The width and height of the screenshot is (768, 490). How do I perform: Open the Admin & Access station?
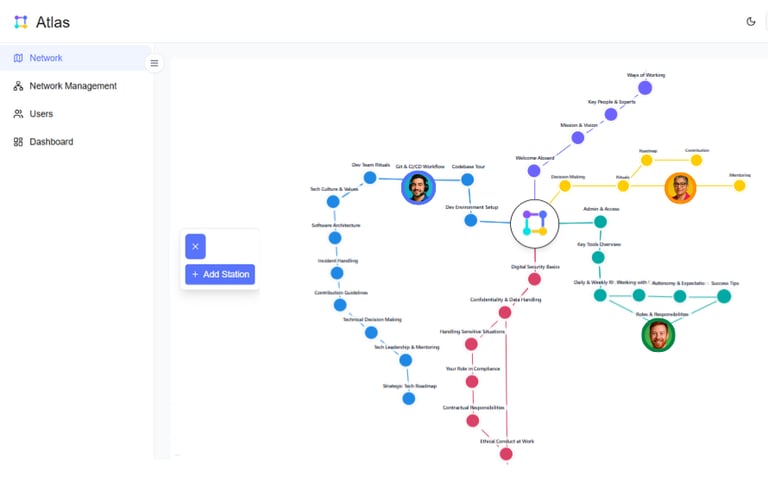click(x=600, y=222)
